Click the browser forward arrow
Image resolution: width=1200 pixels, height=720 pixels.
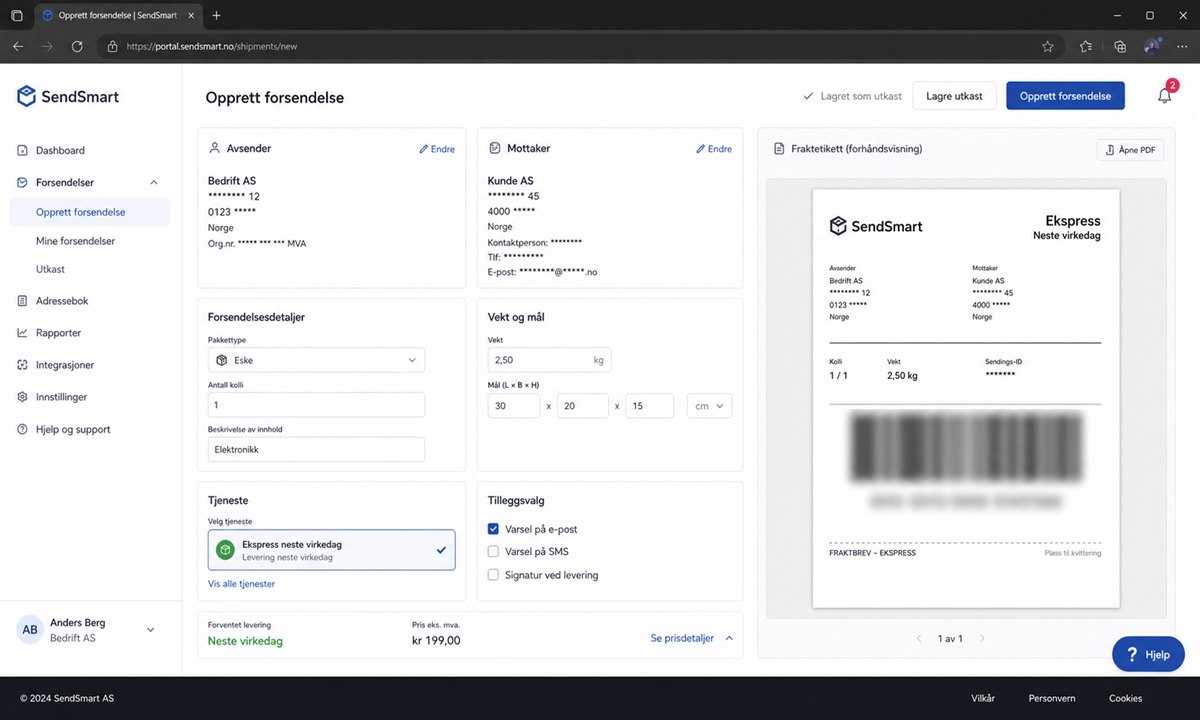point(47,46)
